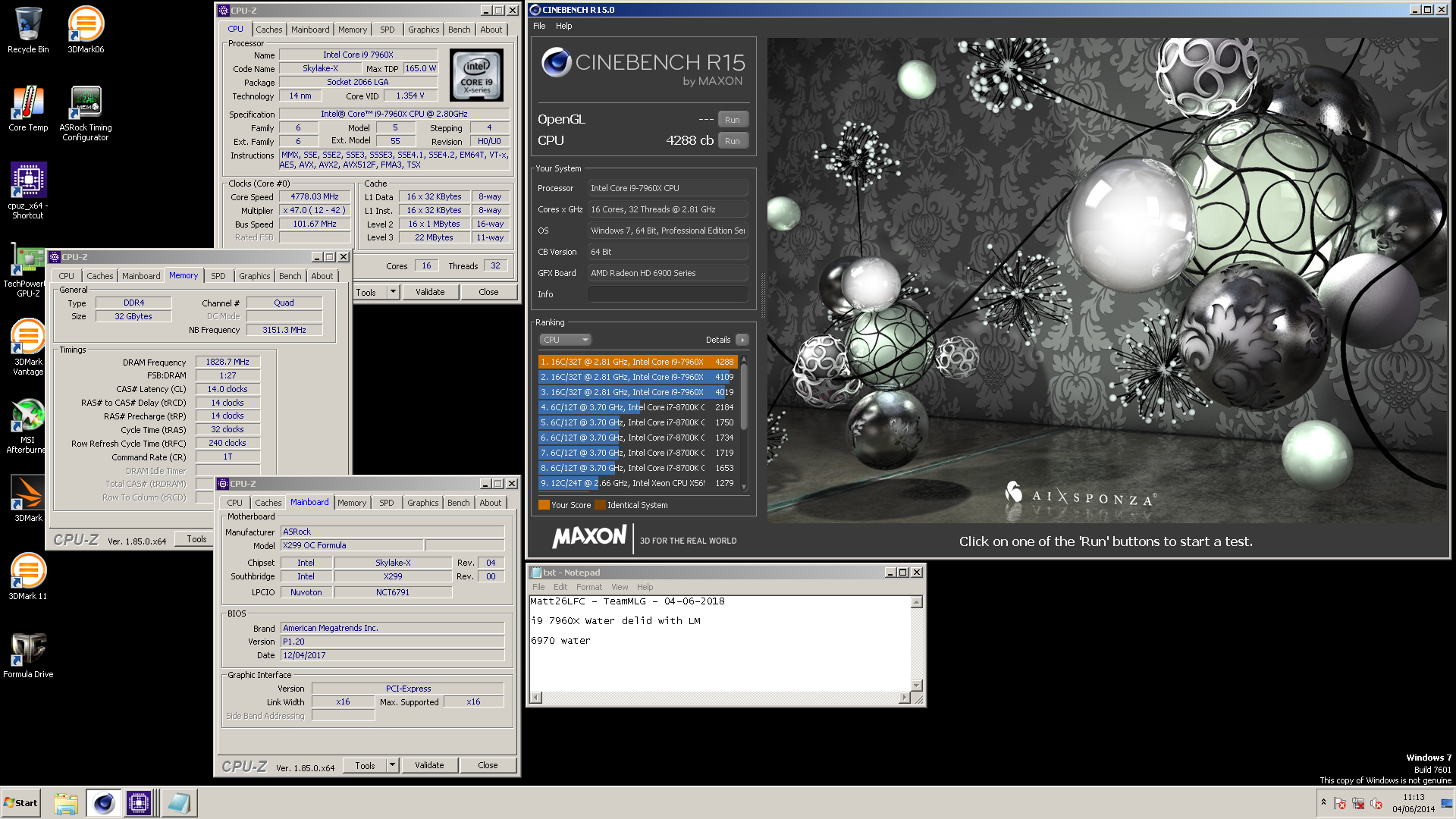The height and width of the screenshot is (819, 1456).
Task: Open the 3DMark desktop shortcut
Action: coord(28,499)
